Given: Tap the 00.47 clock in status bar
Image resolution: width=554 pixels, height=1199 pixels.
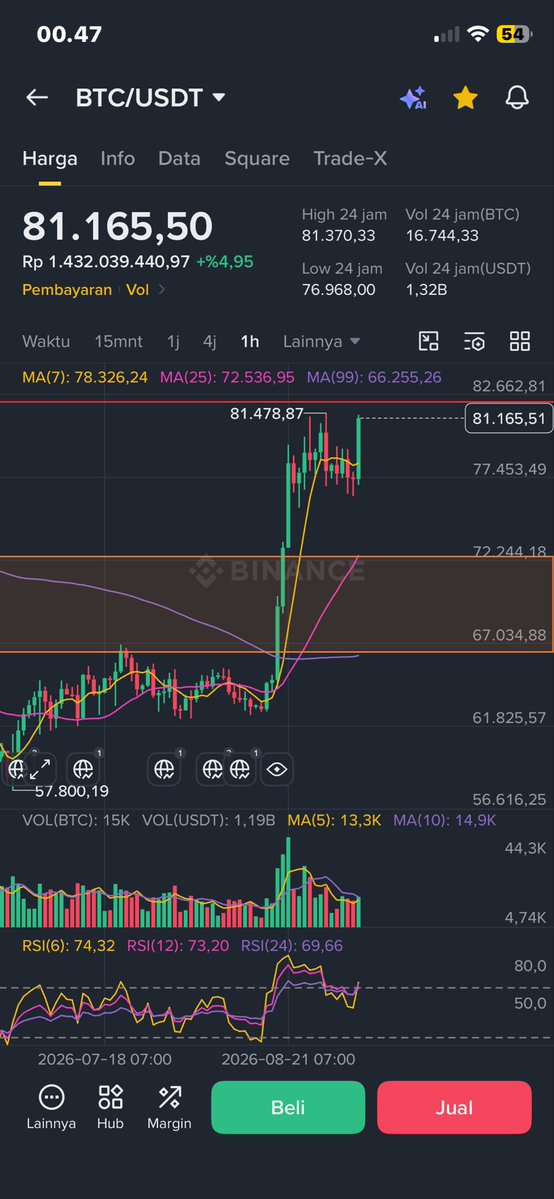Looking at the screenshot, I should [69, 34].
